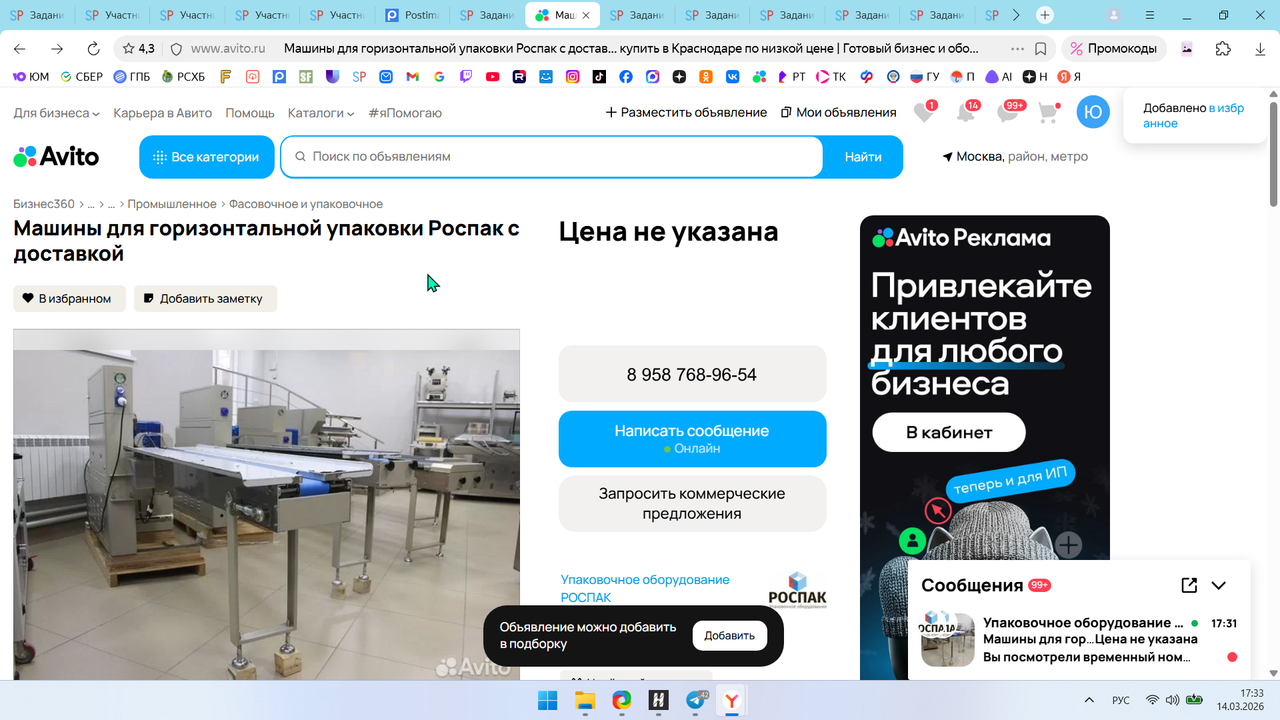Open the #яПомогаю link
This screenshot has width=1280, height=720.
(x=405, y=113)
